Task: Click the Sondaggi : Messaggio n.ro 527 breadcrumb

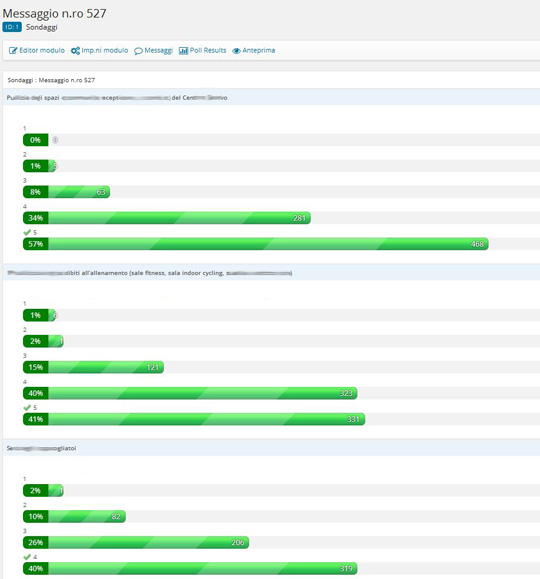Action: click(51, 80)
